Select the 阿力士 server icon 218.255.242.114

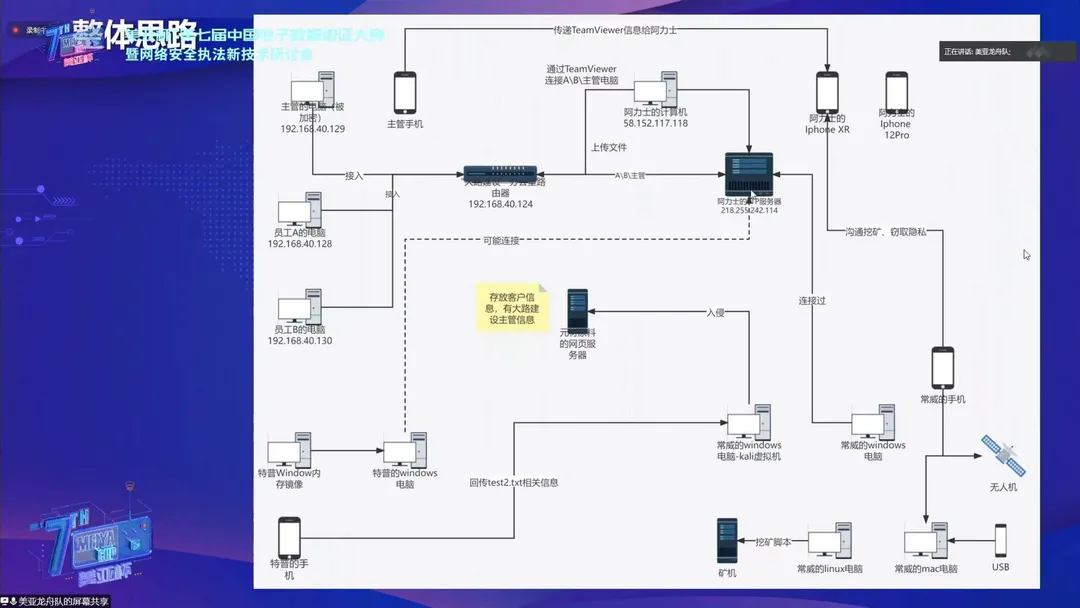click(749, 174)
